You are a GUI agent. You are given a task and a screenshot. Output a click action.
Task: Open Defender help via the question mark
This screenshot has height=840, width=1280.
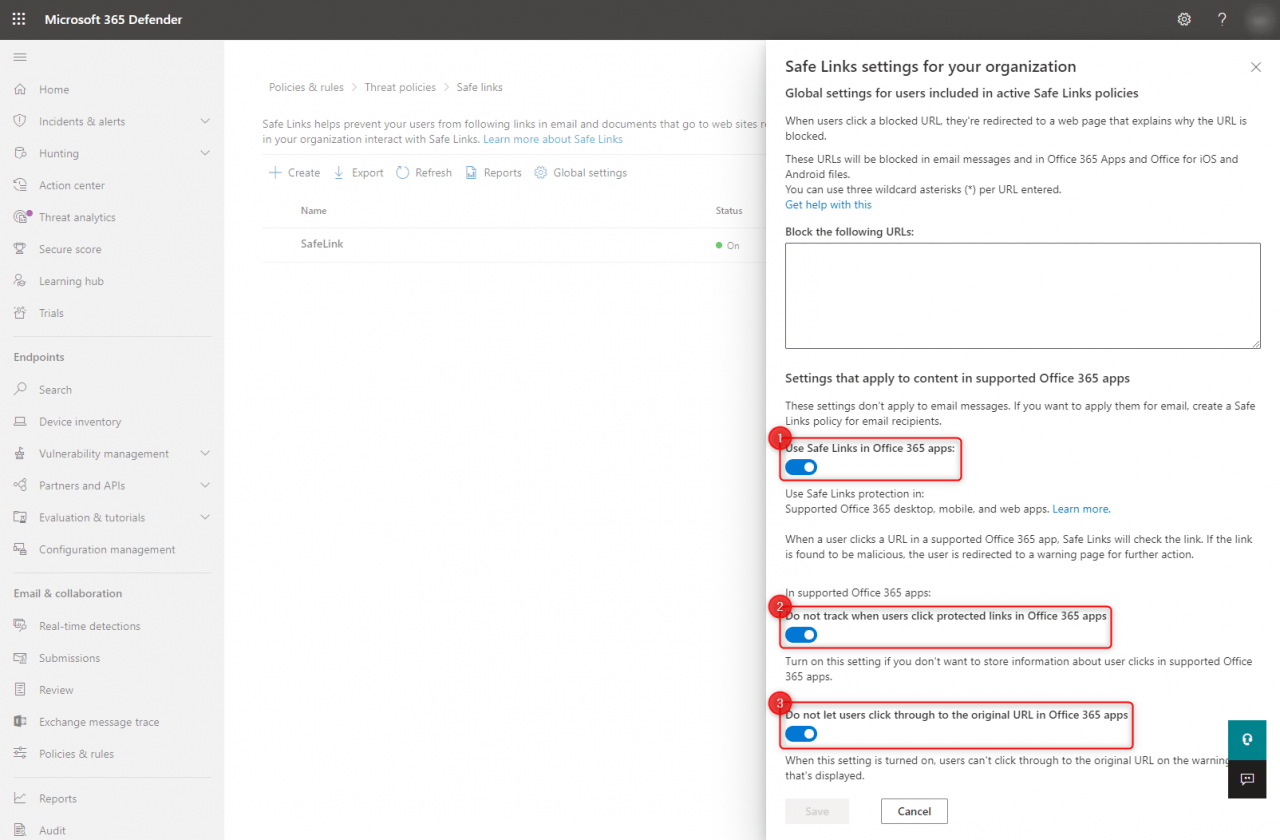point(1221,19)
